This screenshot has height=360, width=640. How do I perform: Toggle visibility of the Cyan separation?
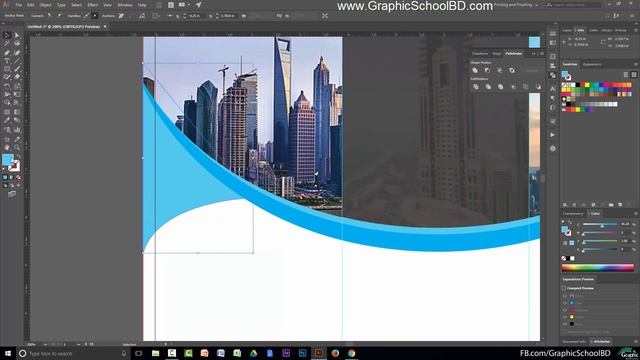tap(565, 303)
